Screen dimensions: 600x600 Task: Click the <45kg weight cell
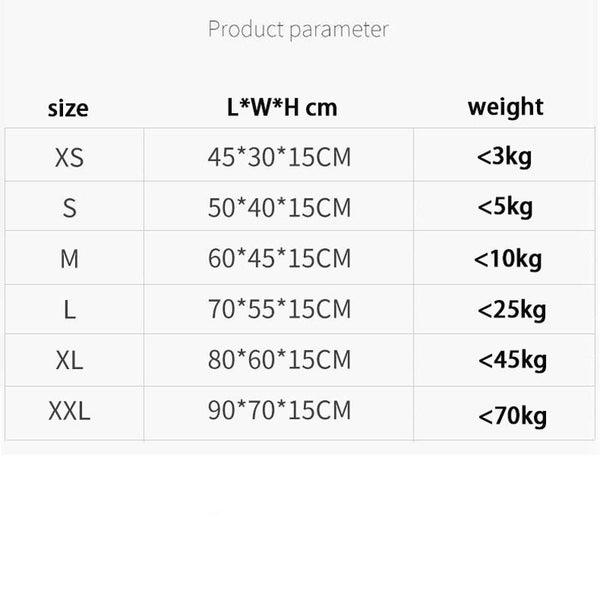pos(512,360)
